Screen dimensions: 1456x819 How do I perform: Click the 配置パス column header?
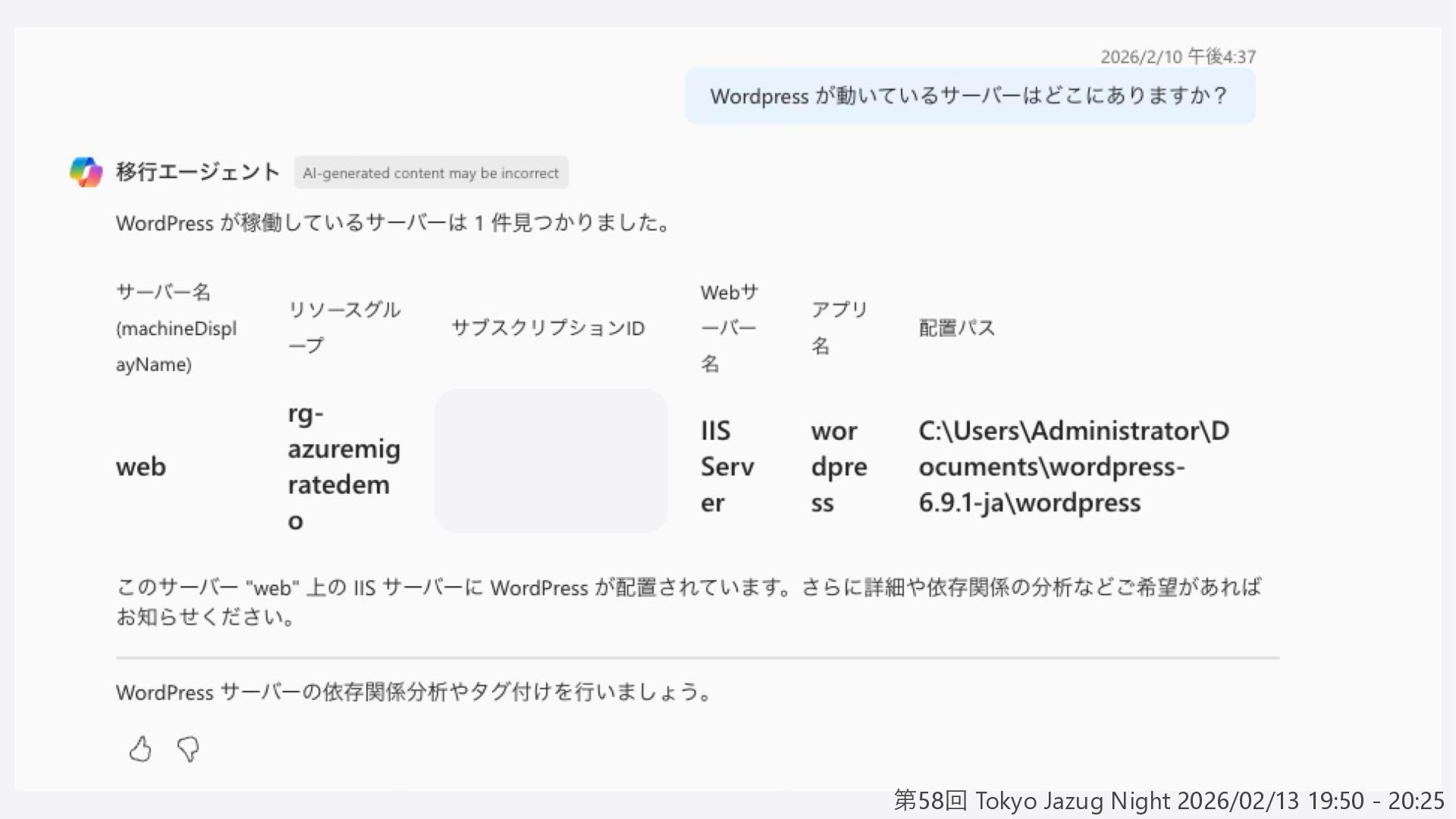click(956, 328)
